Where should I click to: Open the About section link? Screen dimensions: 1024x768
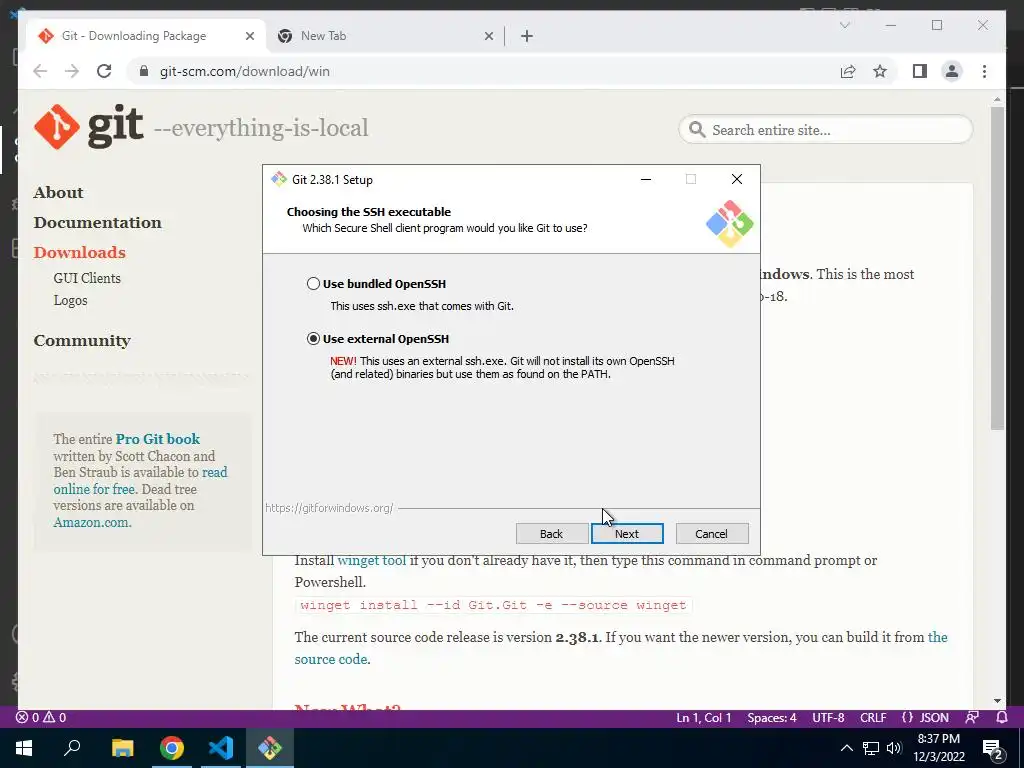click(59, 193)
